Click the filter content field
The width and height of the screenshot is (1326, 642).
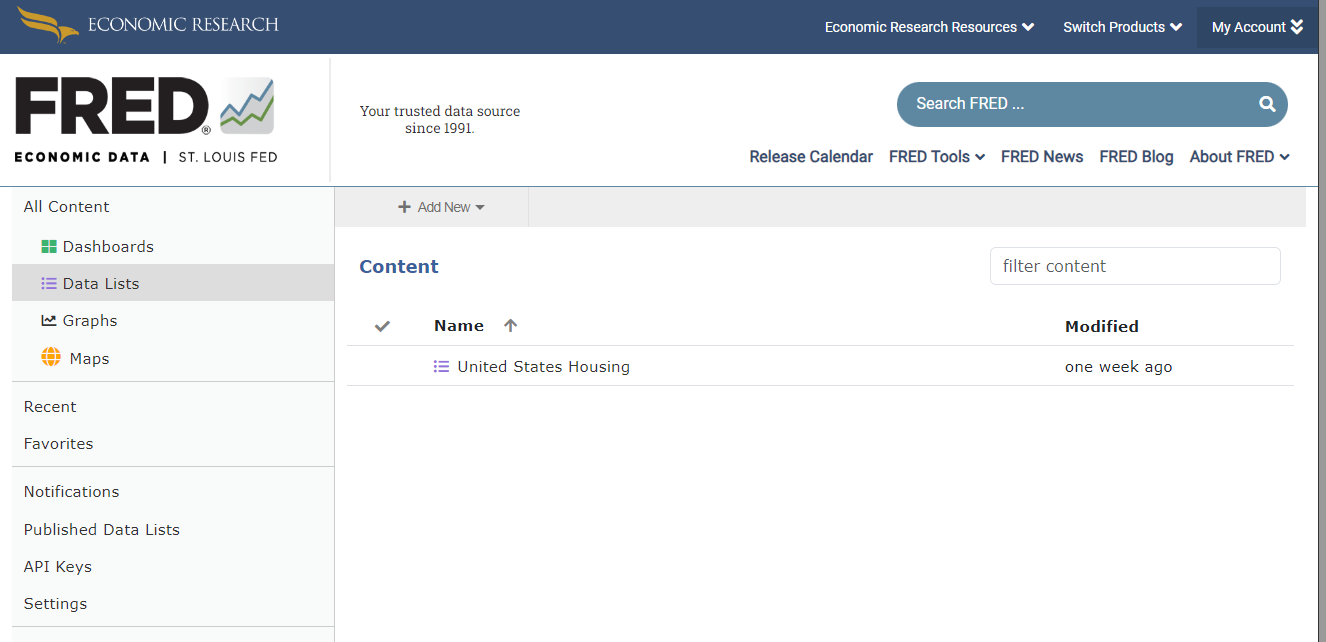tap(1135, 266)
